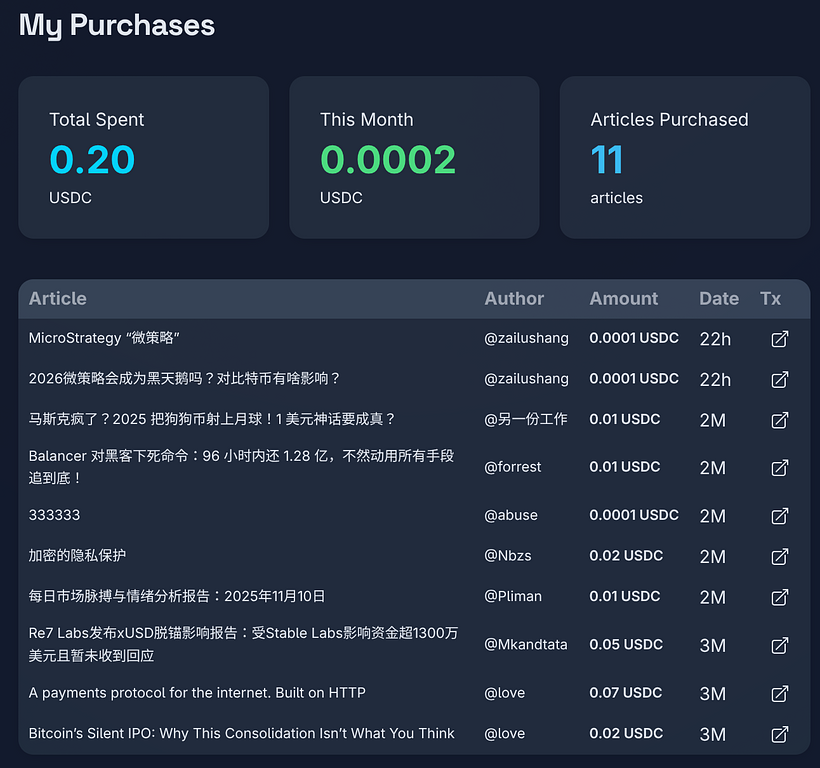The image size is (820, 768).
Task: Open transaction icon for Bitcoin's Silent IPO
Action: pos(780,734)
